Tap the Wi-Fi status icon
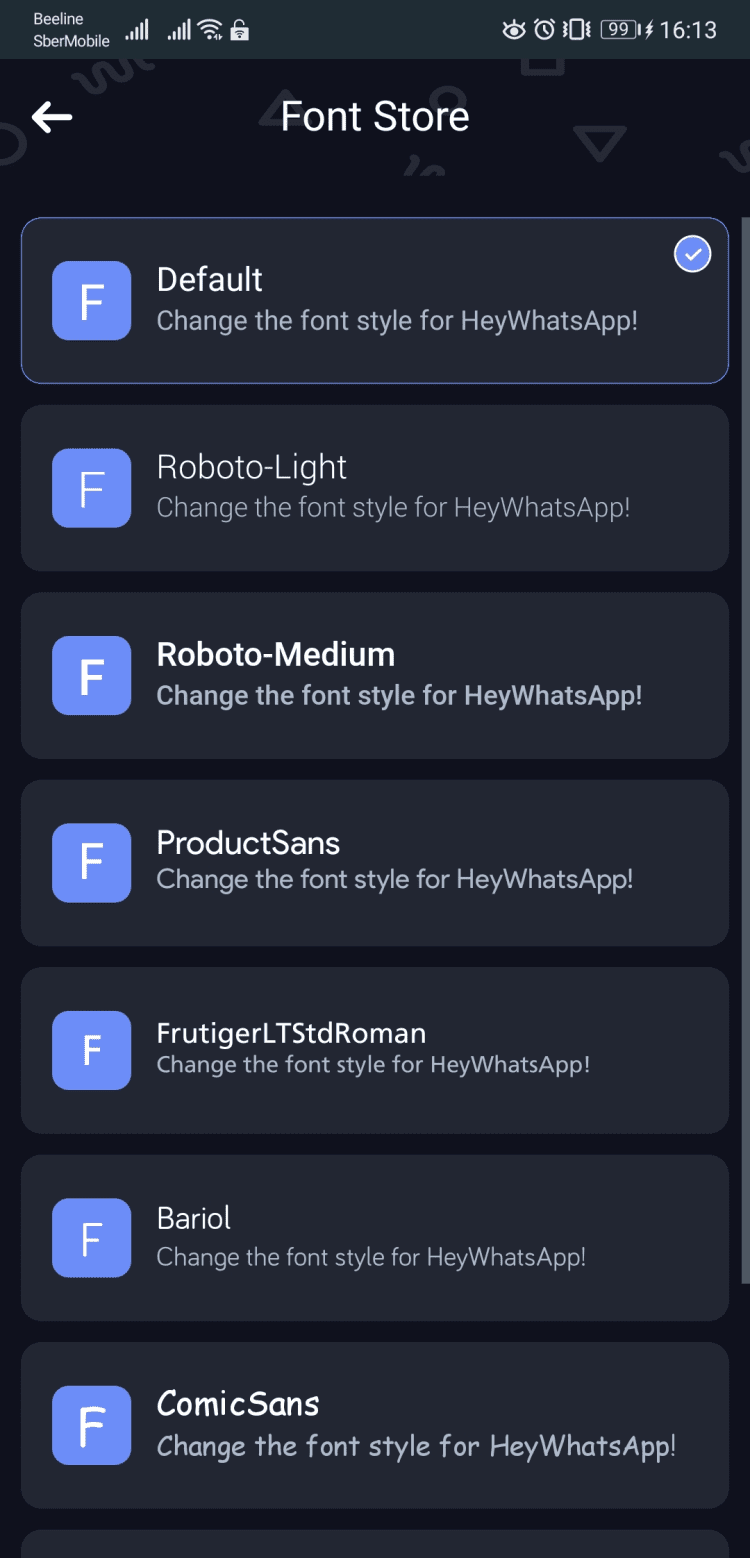This screenshot has width=750, height=1558. point(209,30)
